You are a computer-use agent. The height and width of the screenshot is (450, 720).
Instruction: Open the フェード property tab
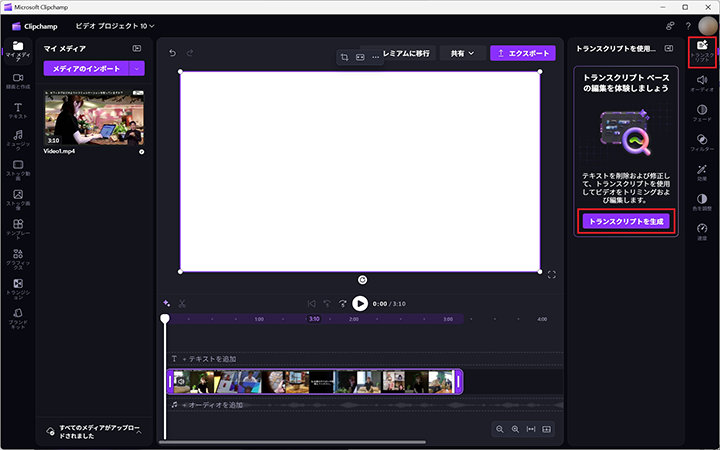pyautogui.click(x=702, y=113)
